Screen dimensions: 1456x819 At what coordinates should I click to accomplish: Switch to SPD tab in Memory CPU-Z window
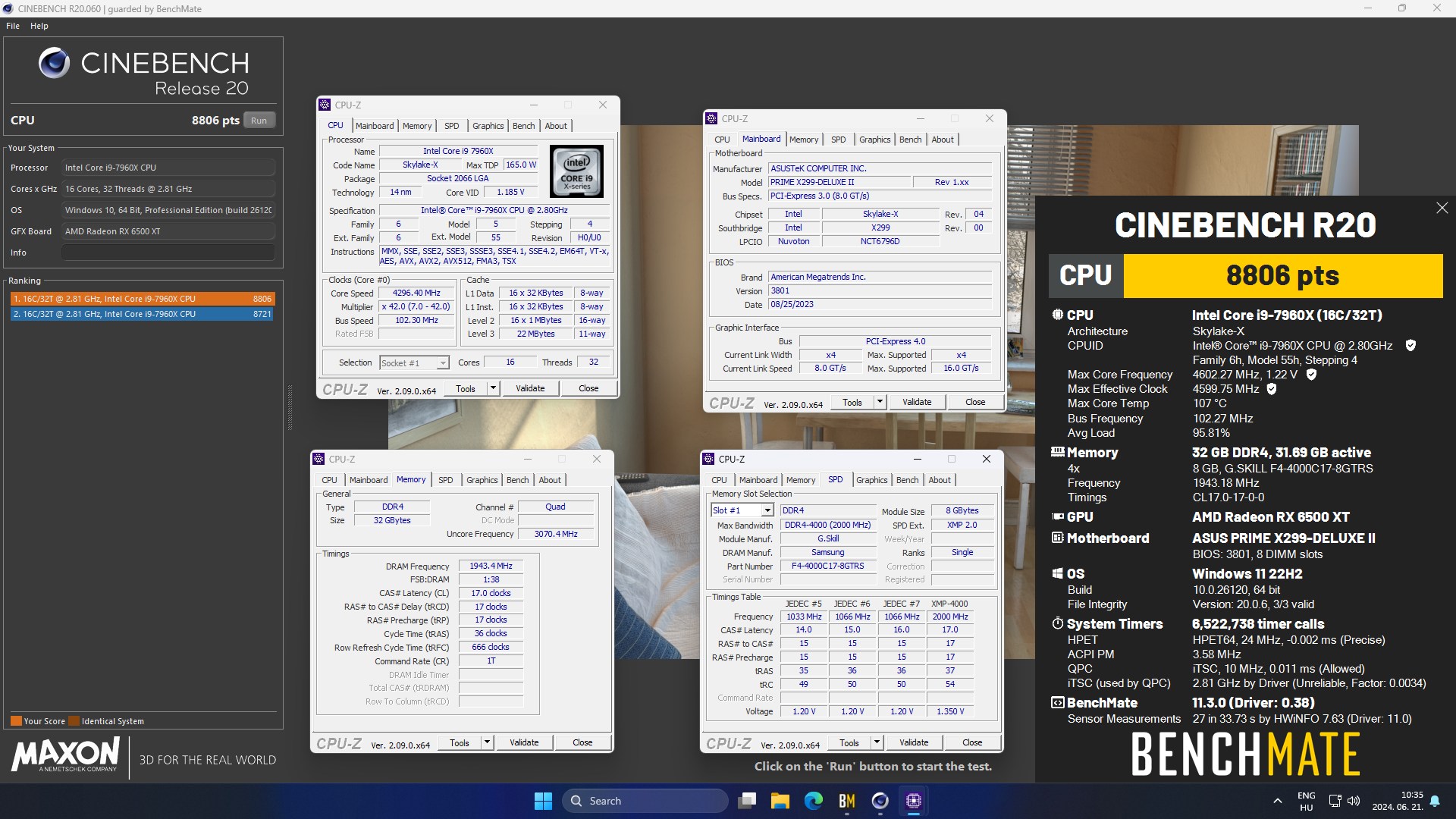point(445,480)
